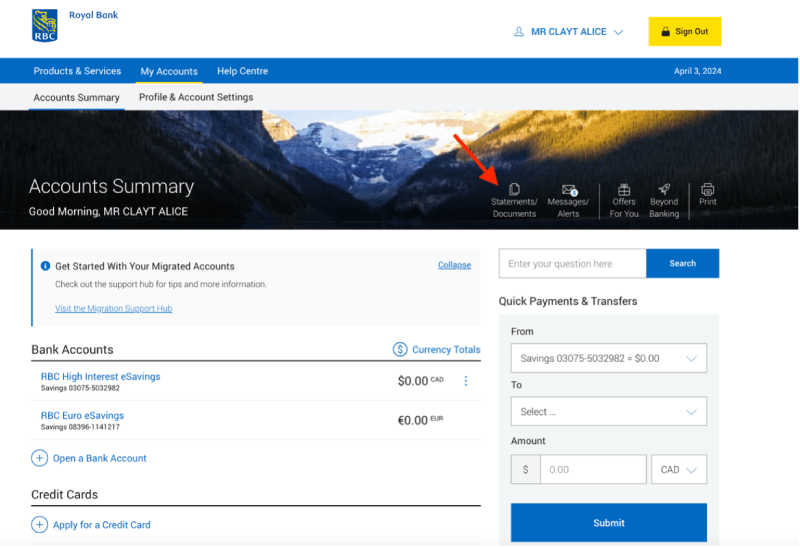The width and height of the screenshot is (800, 548).
Task: Open Messages/Alerts envelope icon
Action: [569, 189]
